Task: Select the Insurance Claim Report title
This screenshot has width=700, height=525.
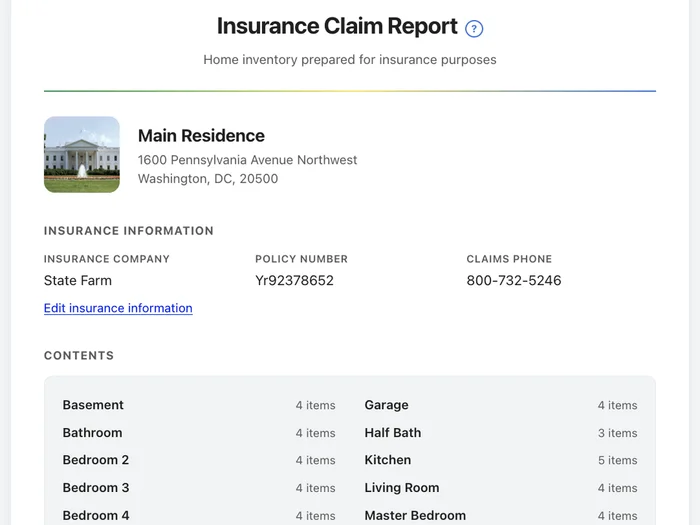Action: tap(337, 26)
